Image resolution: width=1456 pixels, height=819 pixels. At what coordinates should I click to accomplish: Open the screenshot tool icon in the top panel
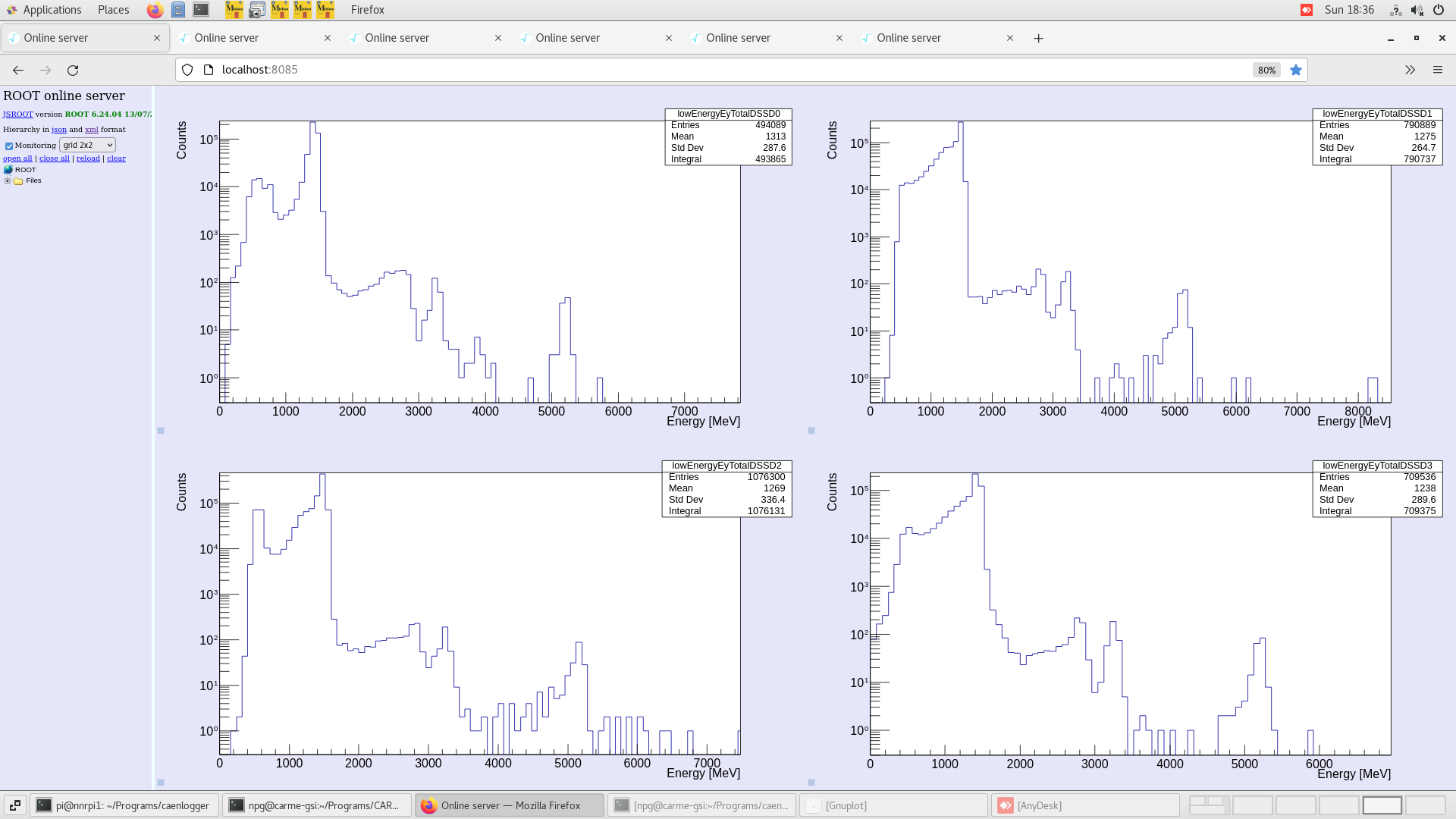tap(257, 10)
